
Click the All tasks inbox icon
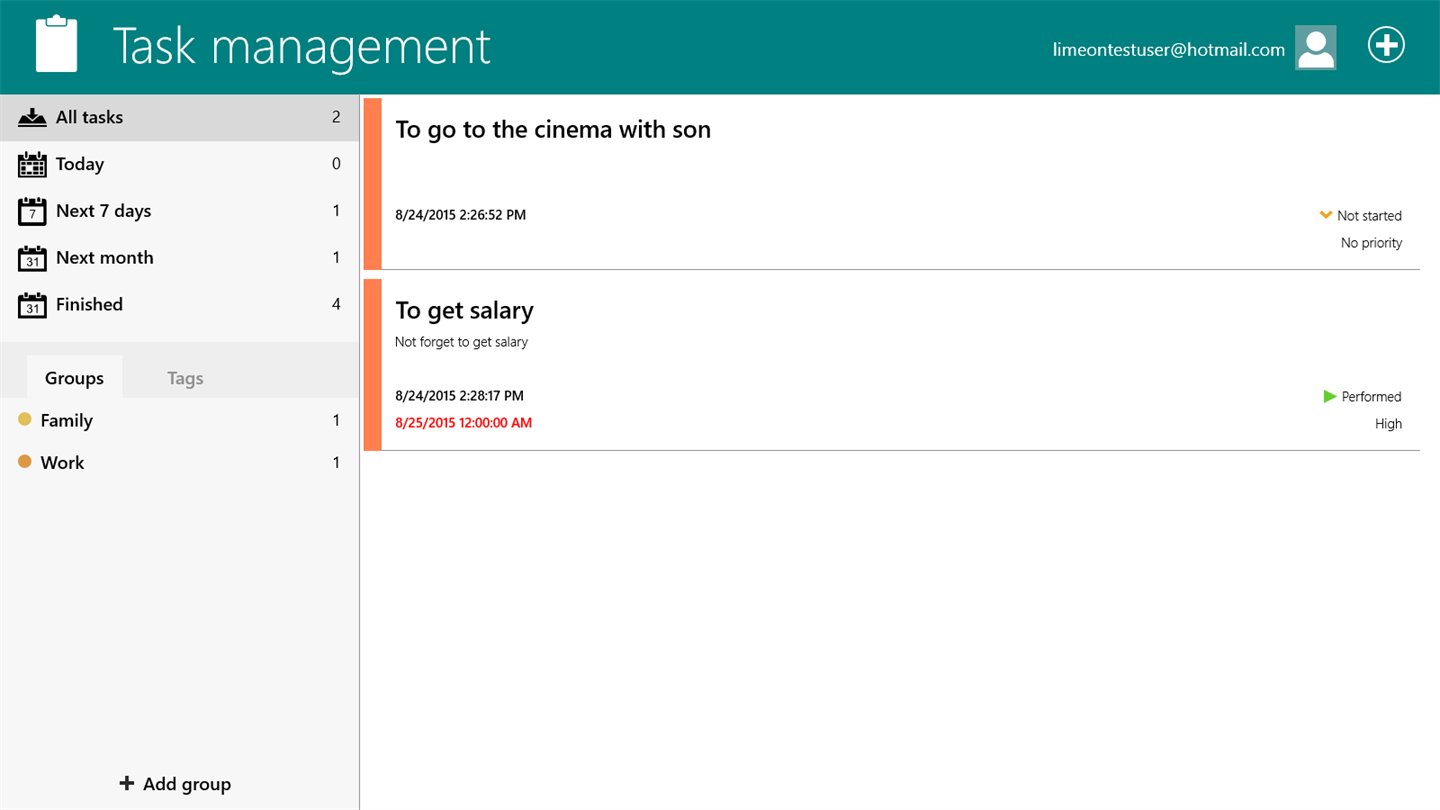tap(32, 118)
